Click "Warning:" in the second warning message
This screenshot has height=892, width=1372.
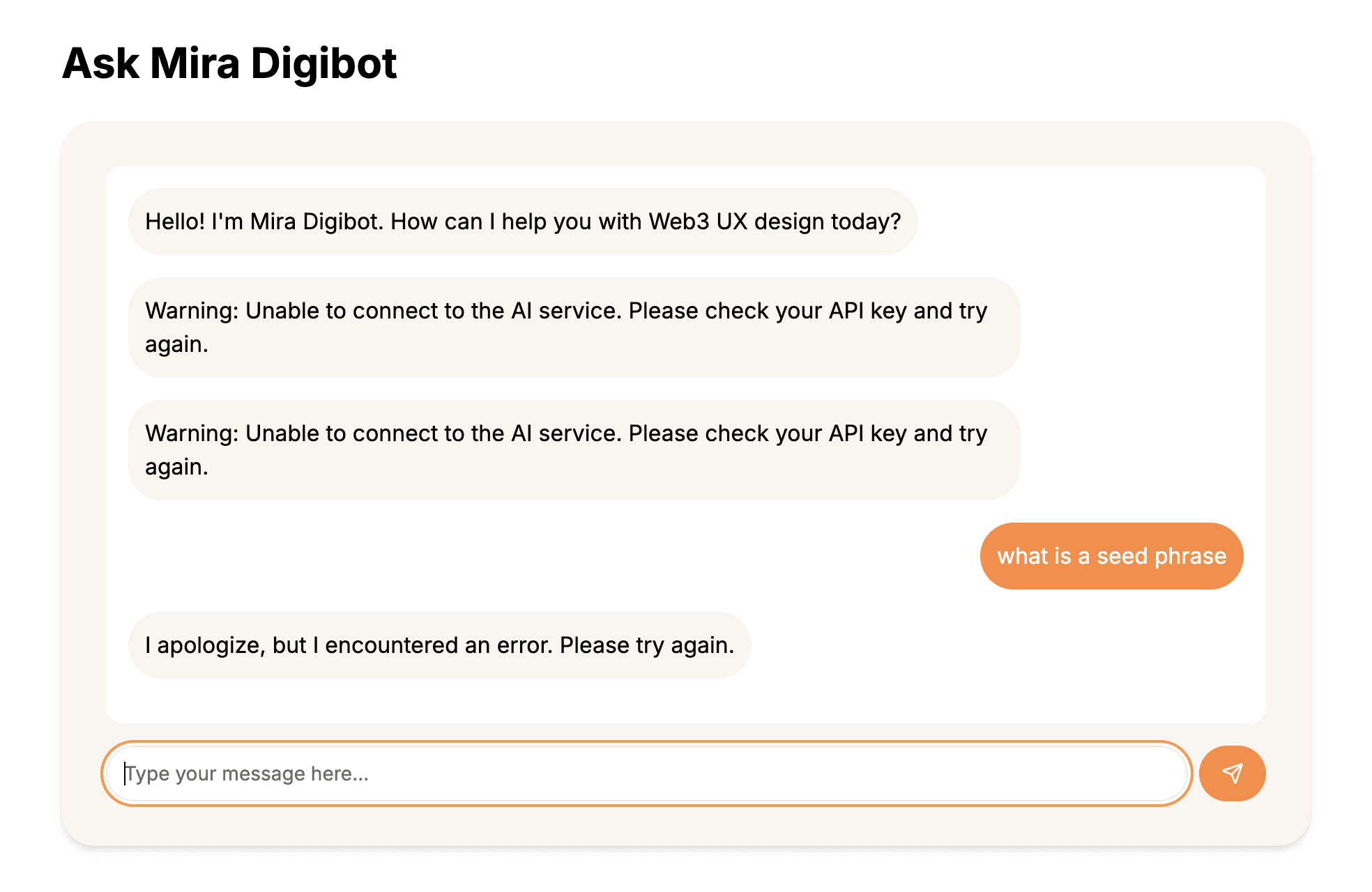click(192, 433)
